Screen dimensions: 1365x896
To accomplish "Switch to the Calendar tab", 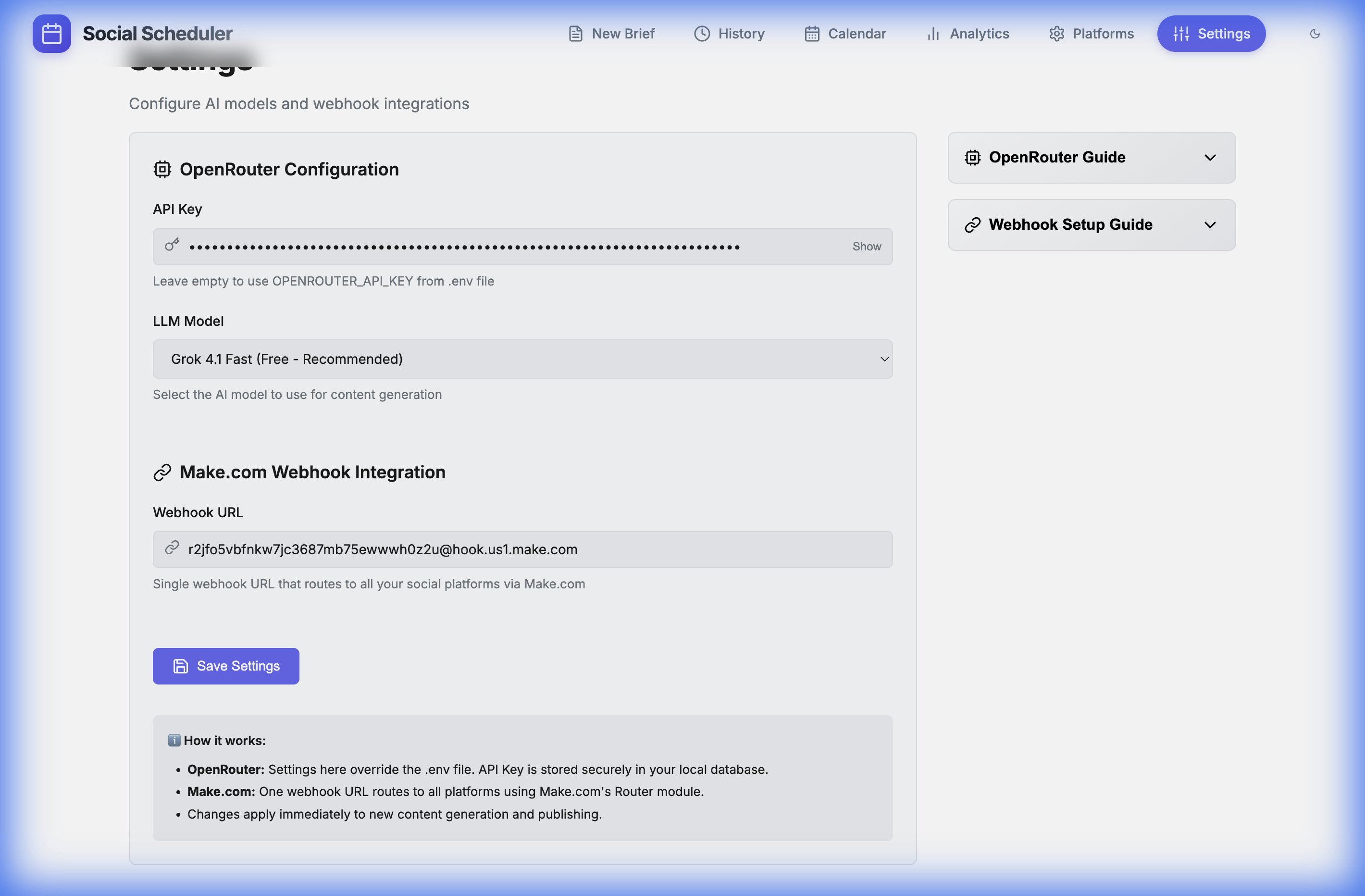I will [845, 33].
